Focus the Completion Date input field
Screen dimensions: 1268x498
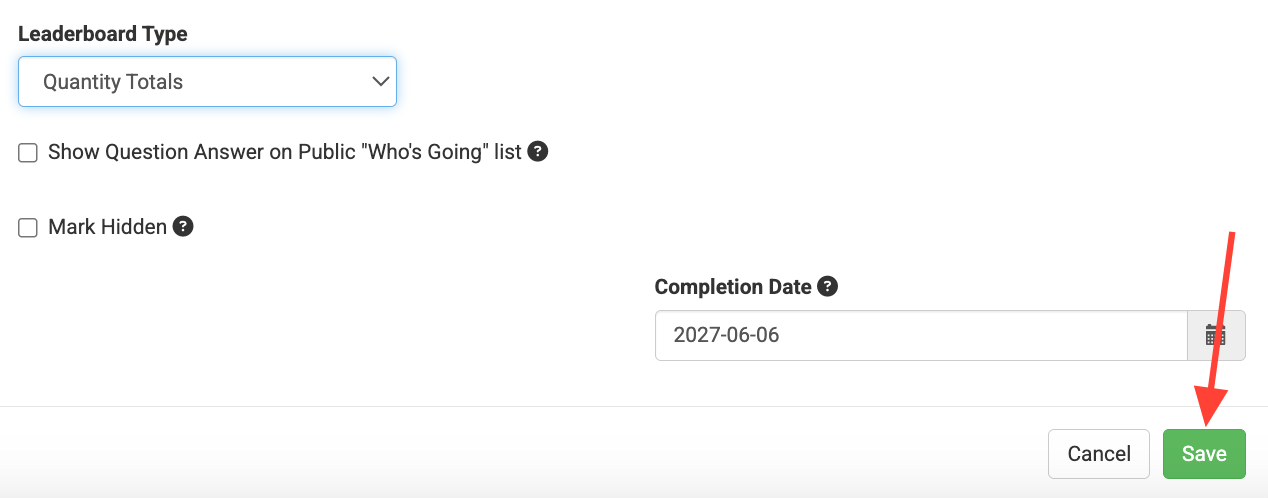[921, 335]
